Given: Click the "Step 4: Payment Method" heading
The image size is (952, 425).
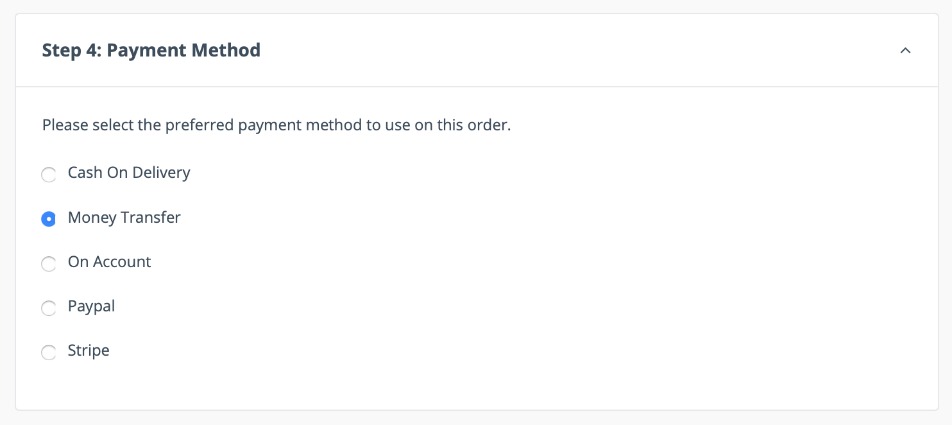Looking at the screenshot, I should 151,50.
